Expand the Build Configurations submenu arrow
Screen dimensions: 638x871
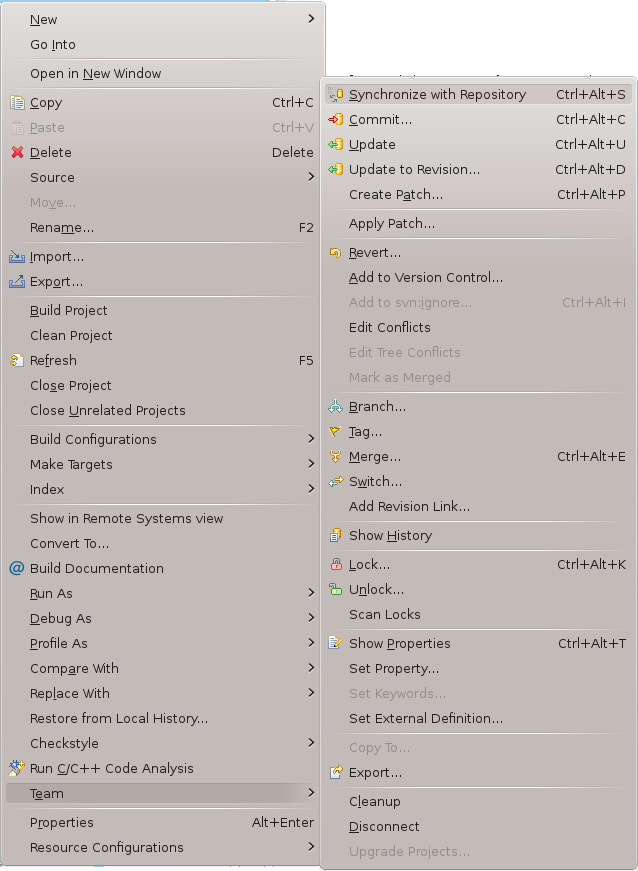[311, 439]
